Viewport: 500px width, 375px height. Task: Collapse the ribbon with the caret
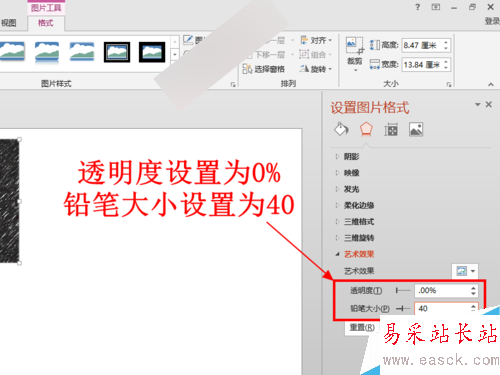coord(491,85)
